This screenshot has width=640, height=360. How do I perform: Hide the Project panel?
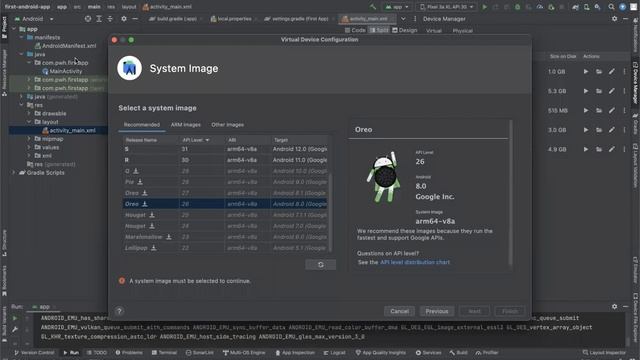[x=135, y=19]
